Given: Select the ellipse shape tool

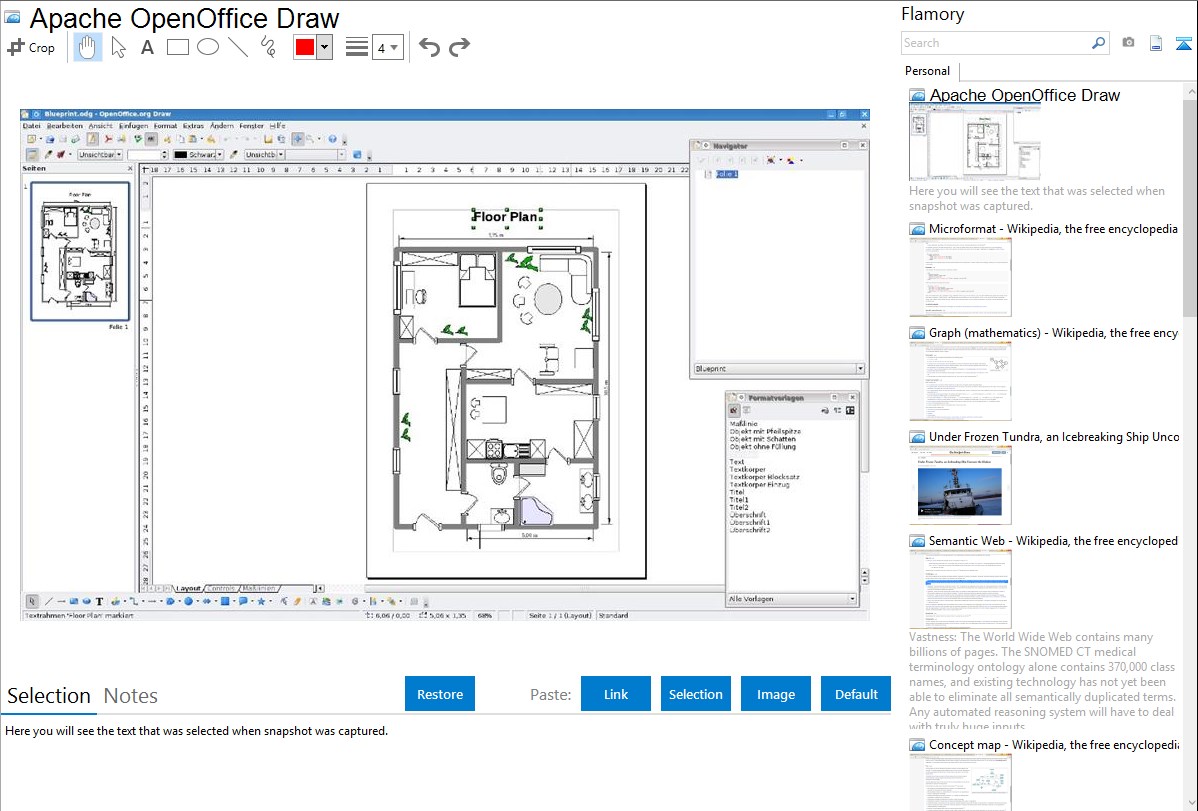Looking at the screenshot, I should (x=208, y=47).
